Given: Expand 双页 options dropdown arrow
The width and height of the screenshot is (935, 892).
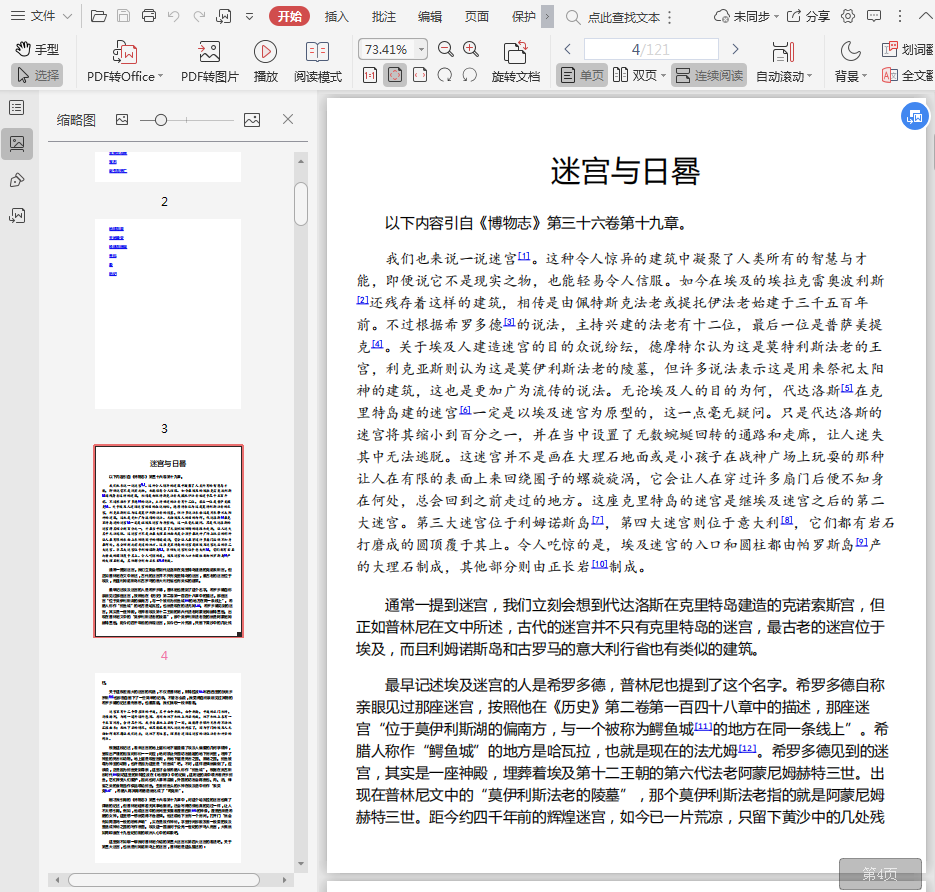Looking at the screenshot, I should (x=663, y=76).
